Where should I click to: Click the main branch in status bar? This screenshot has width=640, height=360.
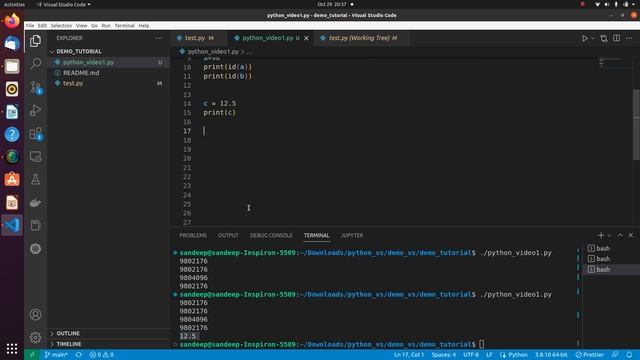pyautogui.click(x=56, y=355)
